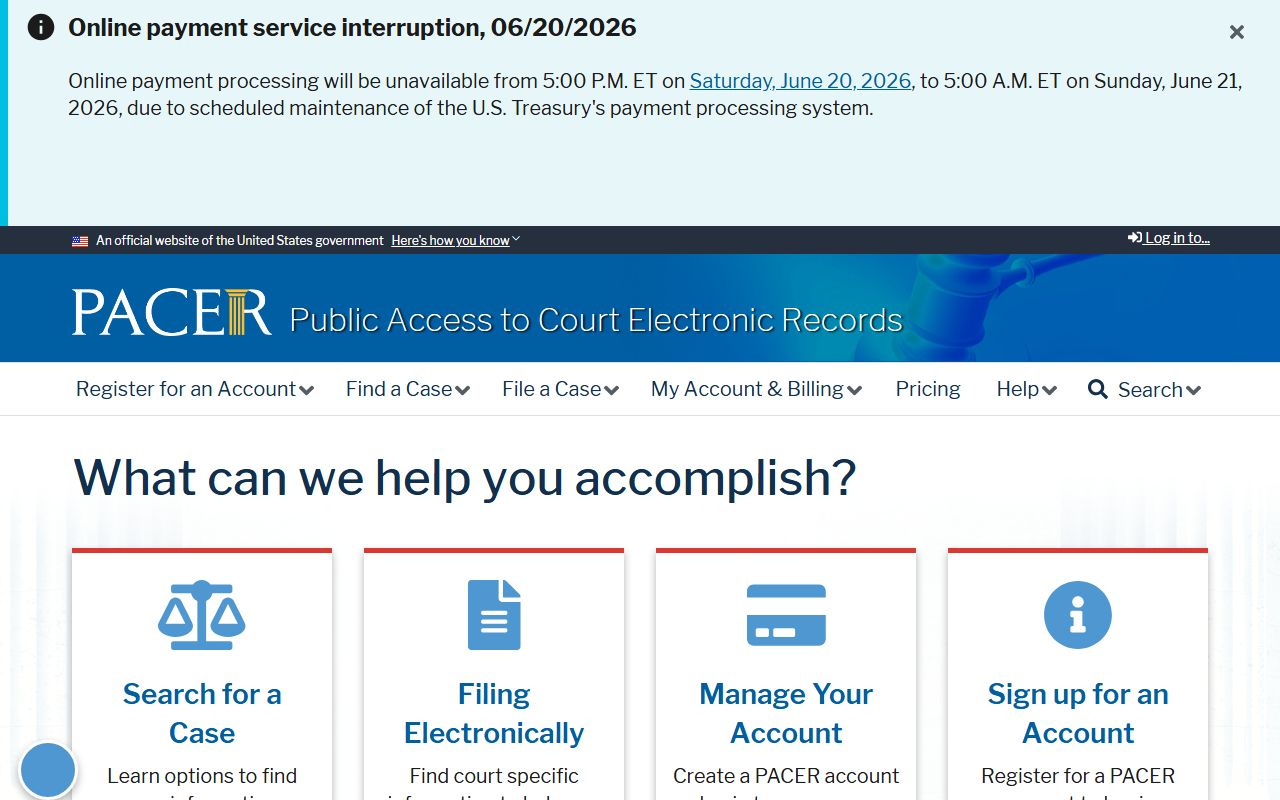Expand the Find a Case menu

pyautogui.click(x=408, y=389)
